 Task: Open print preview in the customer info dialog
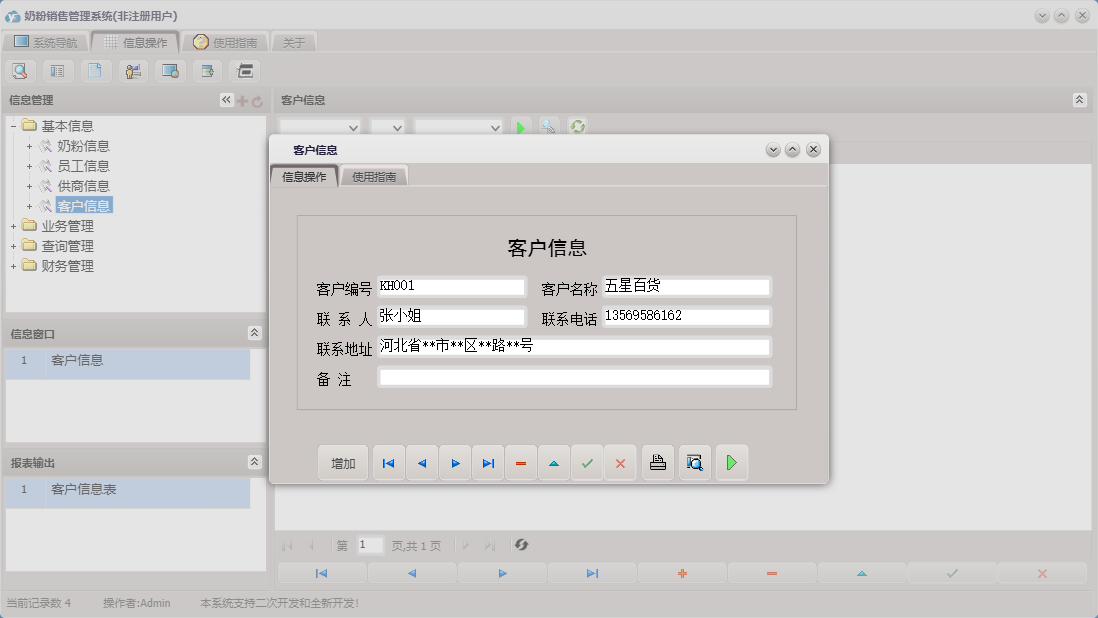(694, 462)
